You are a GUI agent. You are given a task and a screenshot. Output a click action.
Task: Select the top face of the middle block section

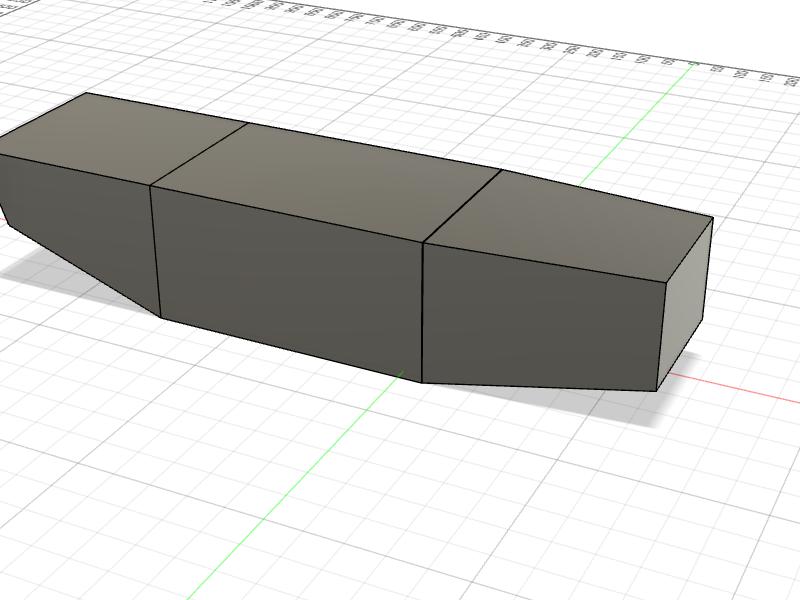pos(327,181)
